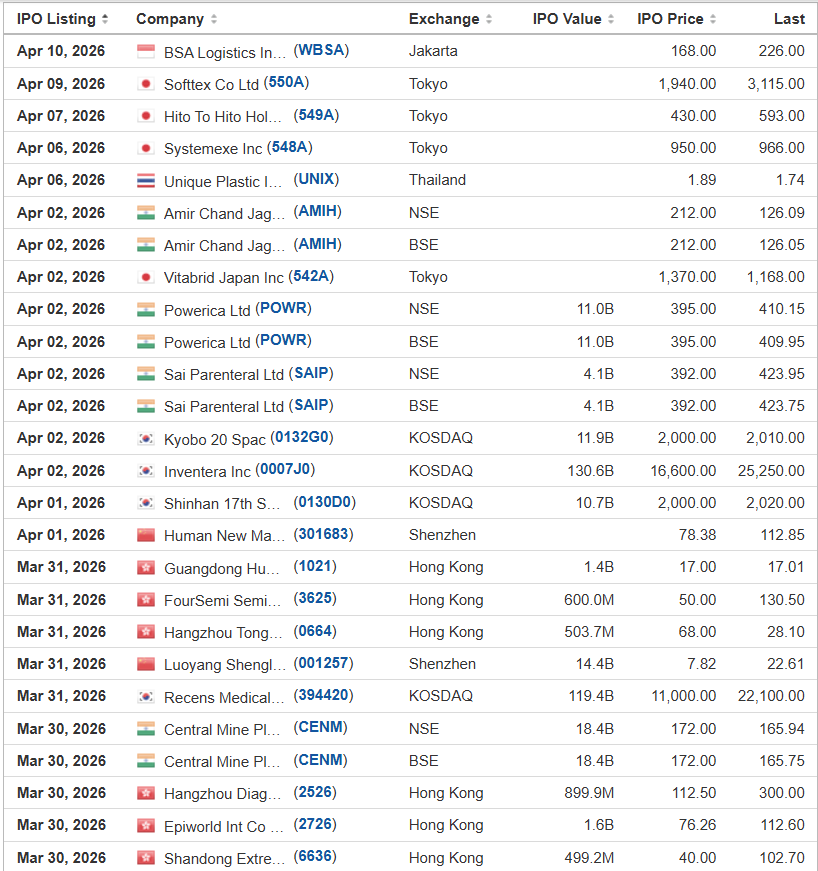Open the 301683 ticker link
Screen dimensions: 818x871
click(324, 534)
